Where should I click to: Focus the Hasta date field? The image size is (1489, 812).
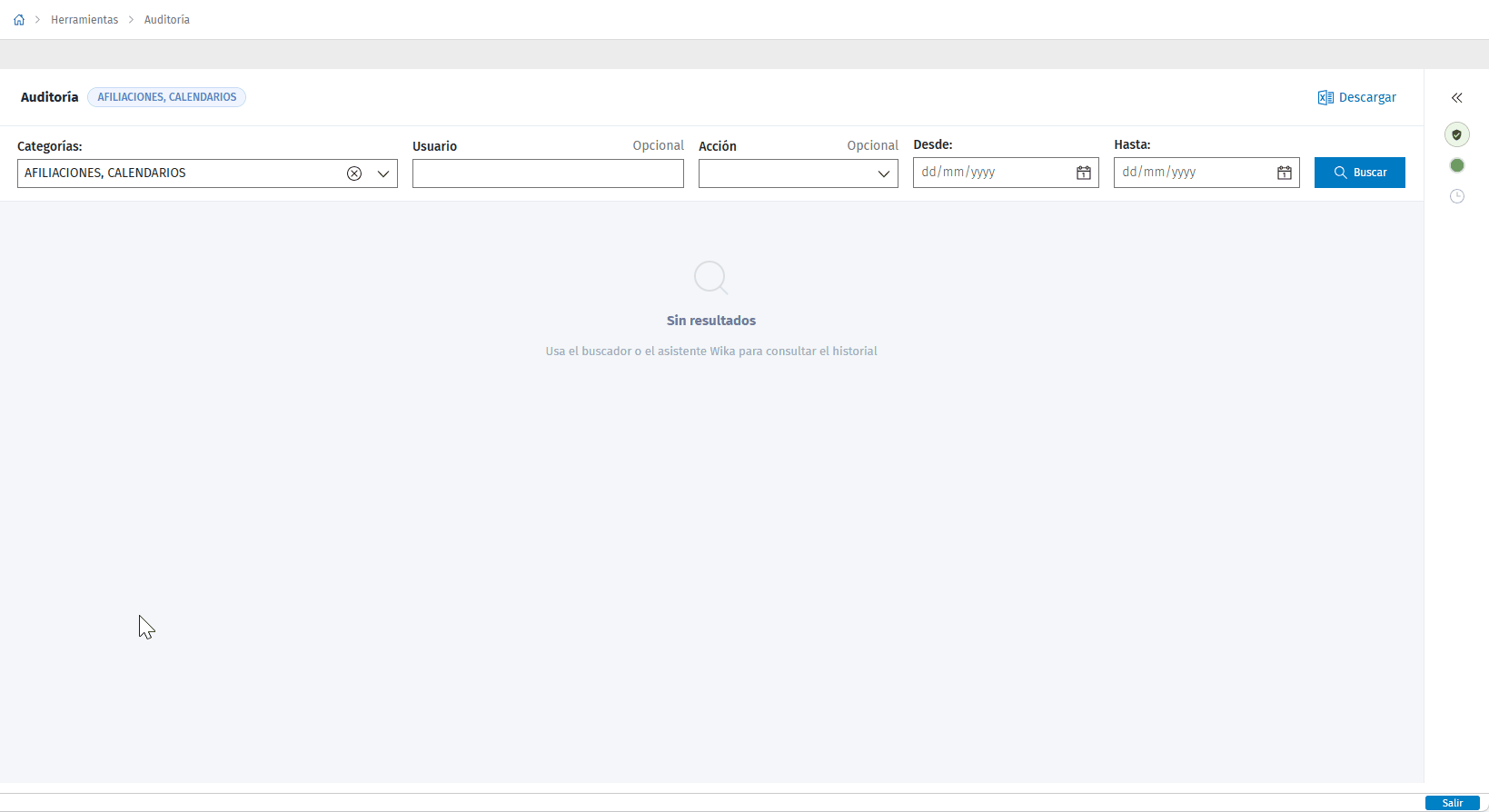click(x=1206, y=173)
